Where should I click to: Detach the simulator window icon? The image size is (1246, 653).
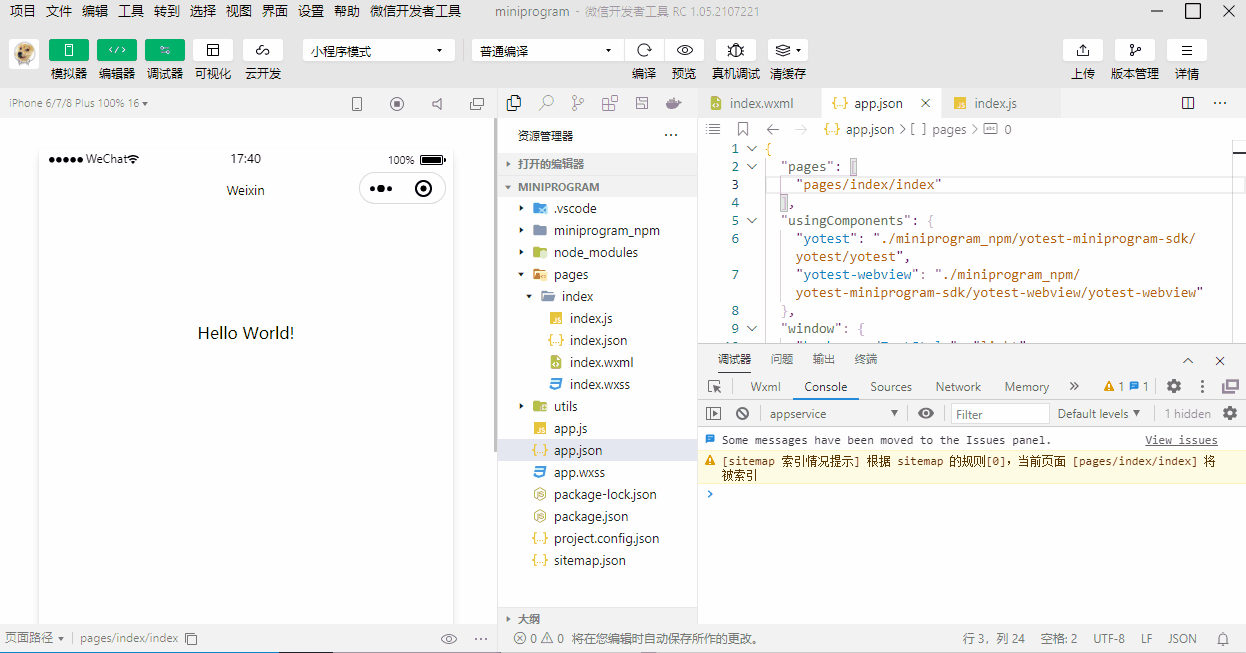pos(477,104)
